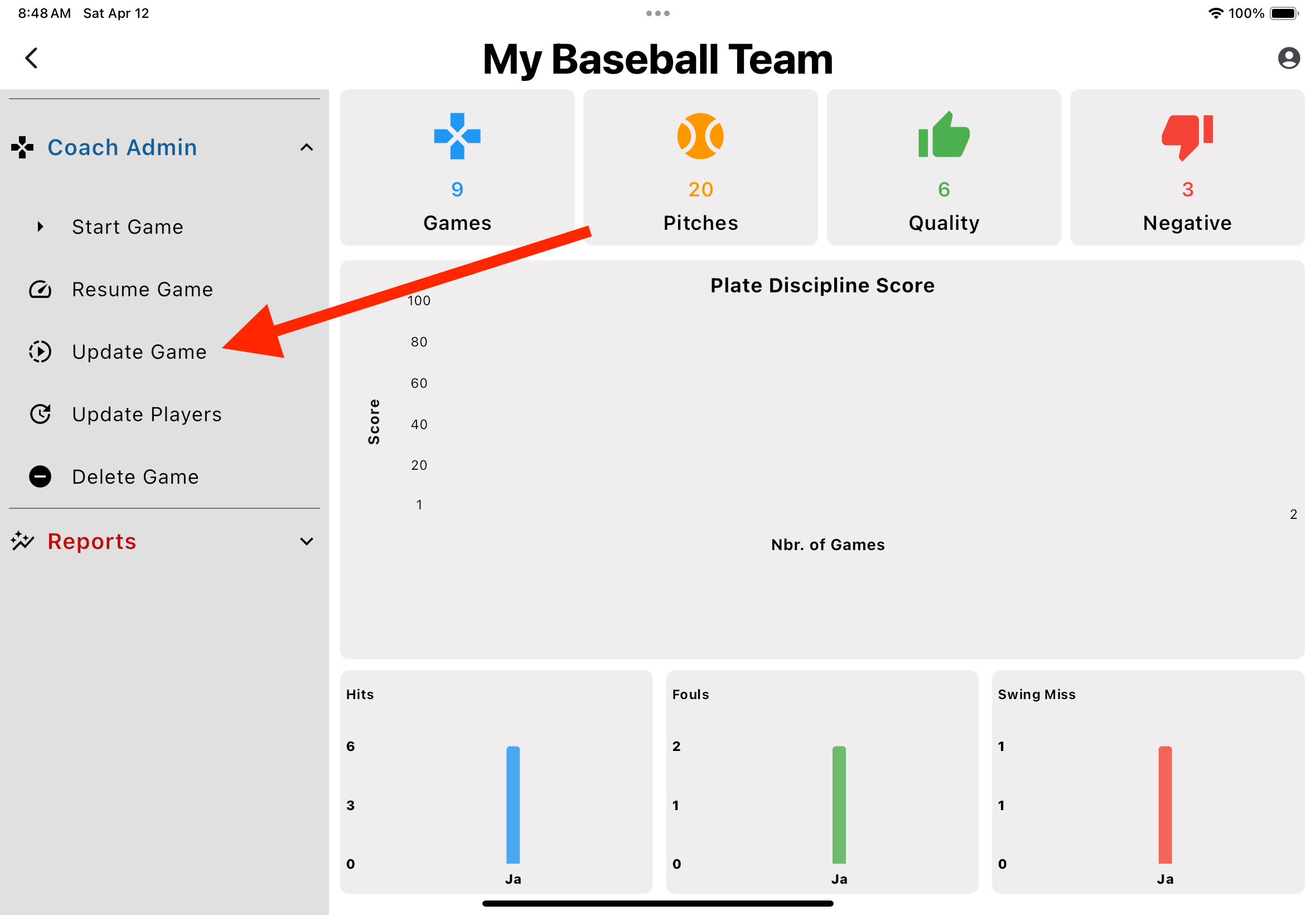Open the Delete Game option
The width and height of the screenshot is (1316, 915).
[135, 476]
